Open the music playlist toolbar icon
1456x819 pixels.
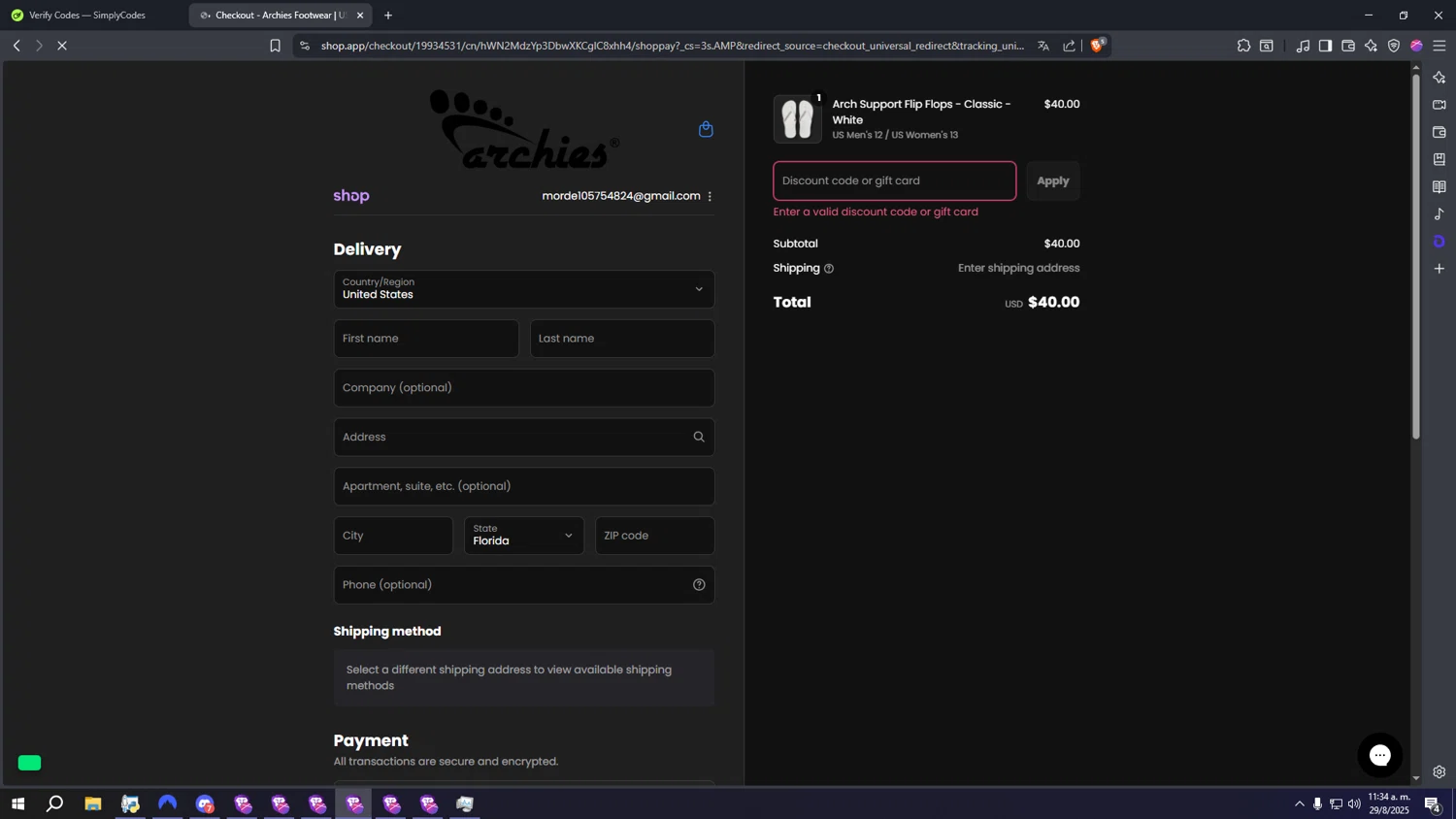point(1303,46)
